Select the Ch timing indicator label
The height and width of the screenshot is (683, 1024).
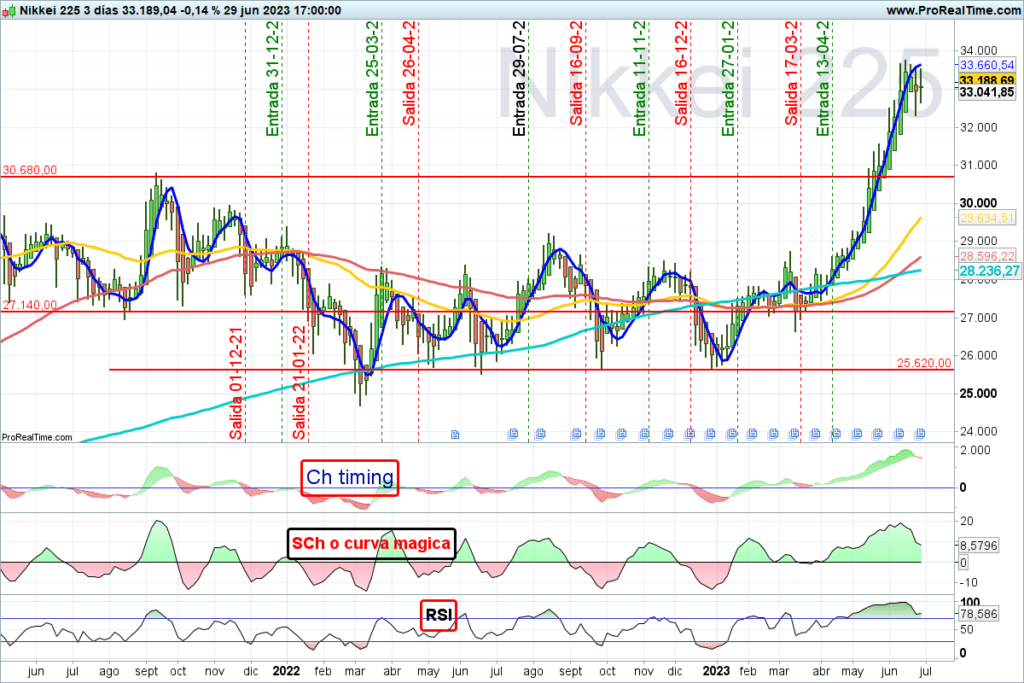click(x=349, y=478)
